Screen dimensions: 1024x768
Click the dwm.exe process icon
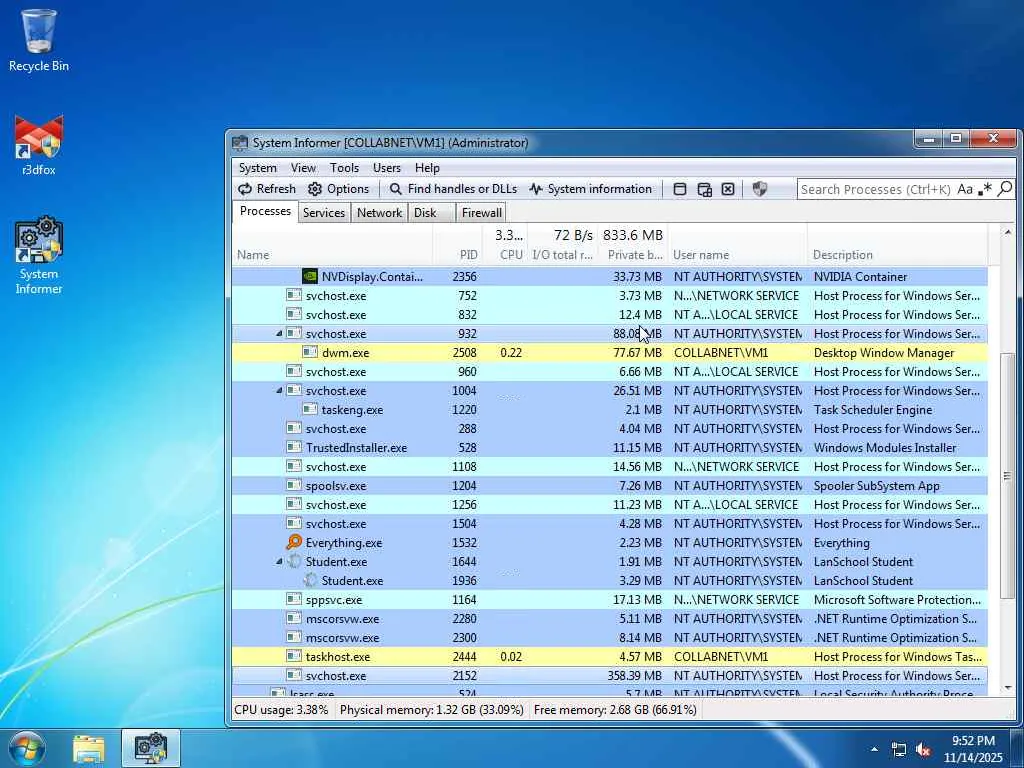pyautogui.click(x=310, y=353)
